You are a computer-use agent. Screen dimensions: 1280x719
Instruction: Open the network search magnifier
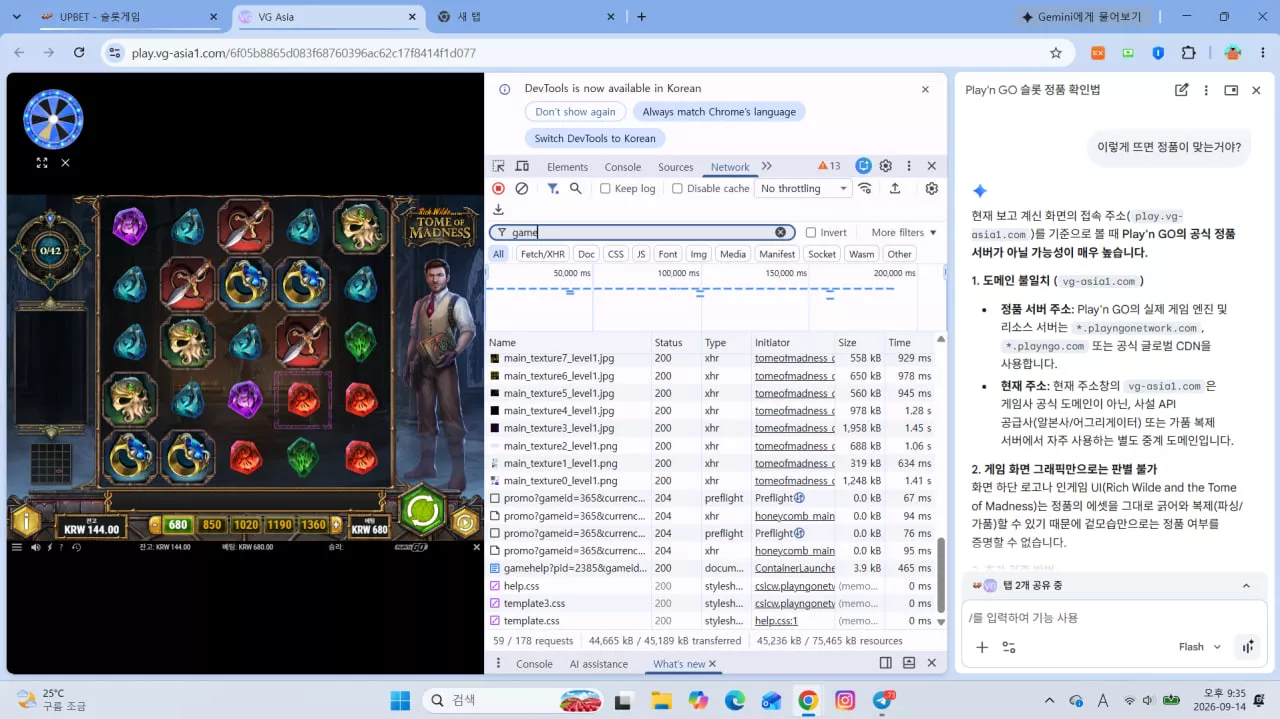pyautogui.click(x=576, y=188)
